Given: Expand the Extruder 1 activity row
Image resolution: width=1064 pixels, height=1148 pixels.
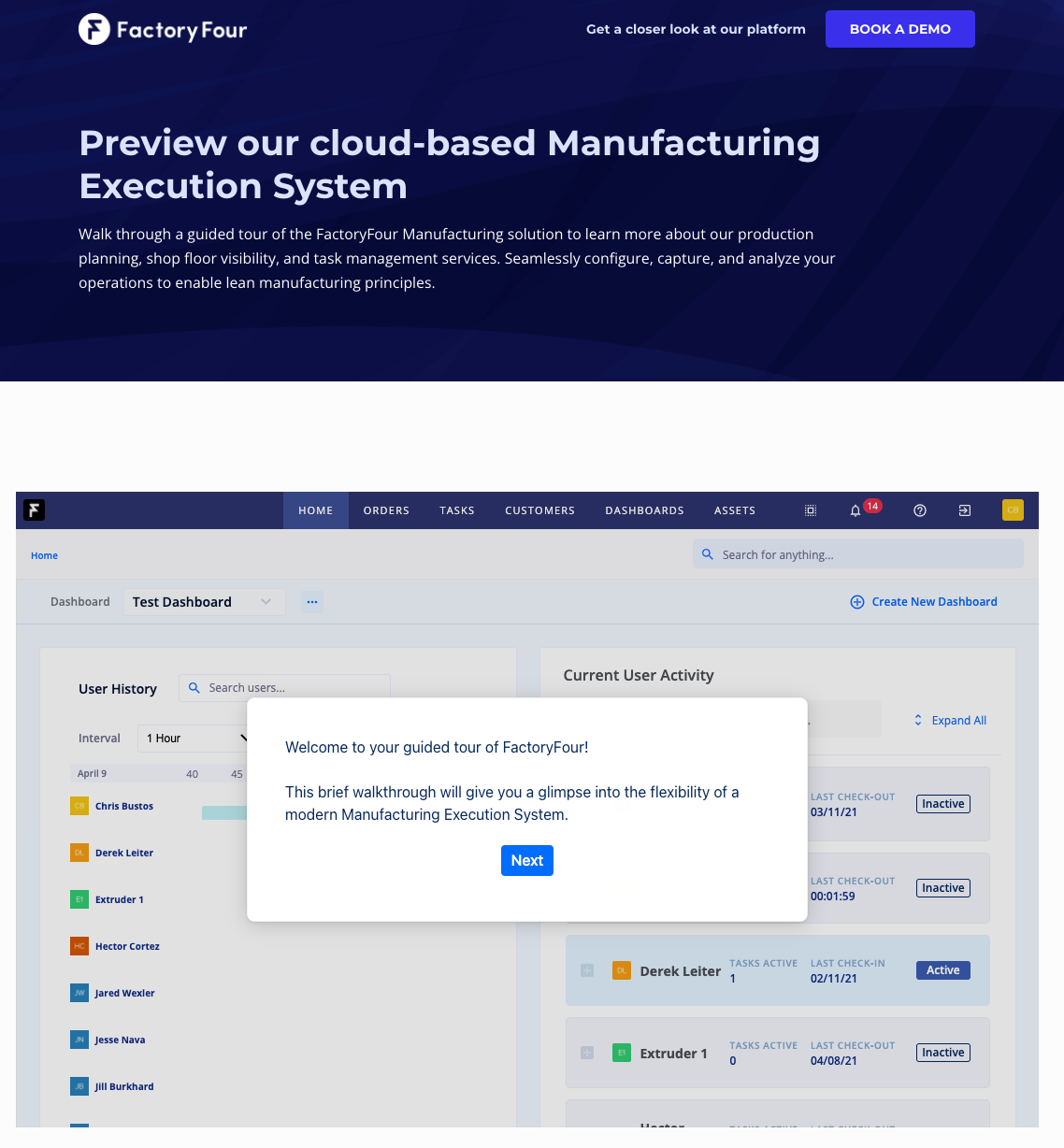Looking at the screenshot, I should click(587, 1053).
